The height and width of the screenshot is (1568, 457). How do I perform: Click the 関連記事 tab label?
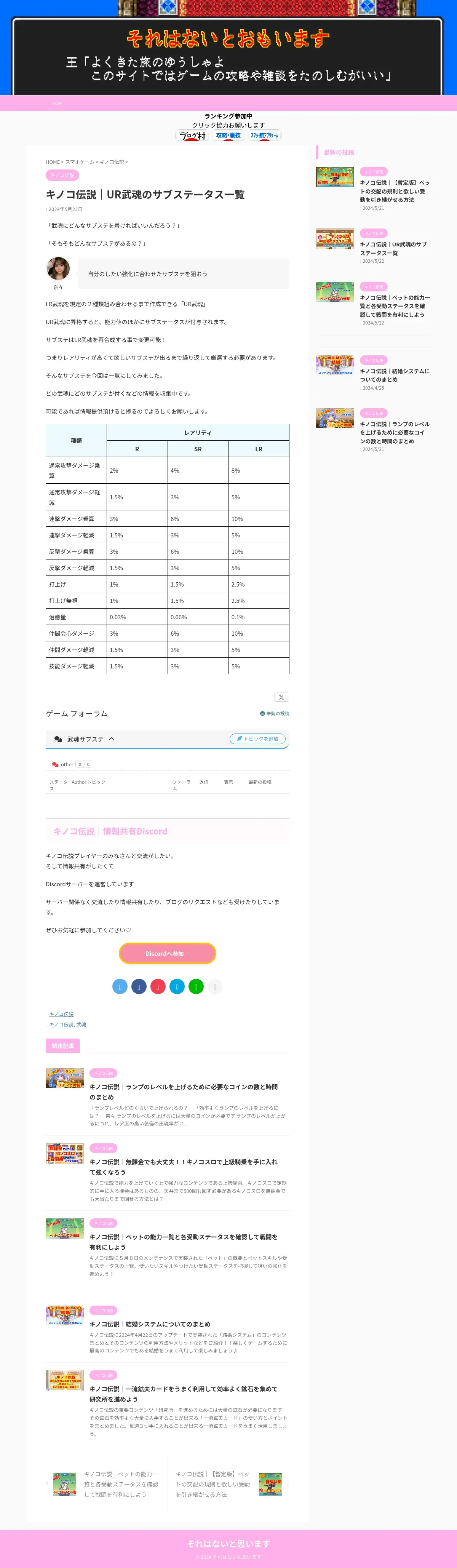(x=63, y=1046)
